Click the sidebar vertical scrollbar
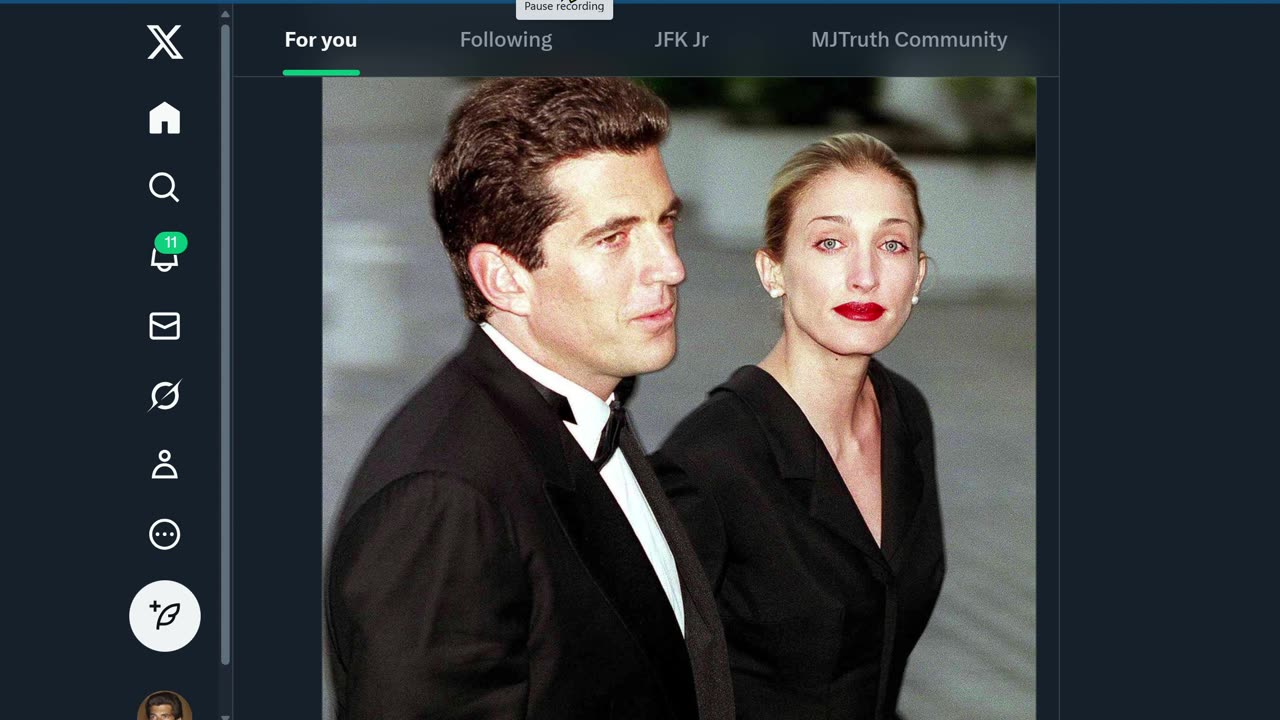The width and height of the screenshot is (1280, 720). pos(225,344)
